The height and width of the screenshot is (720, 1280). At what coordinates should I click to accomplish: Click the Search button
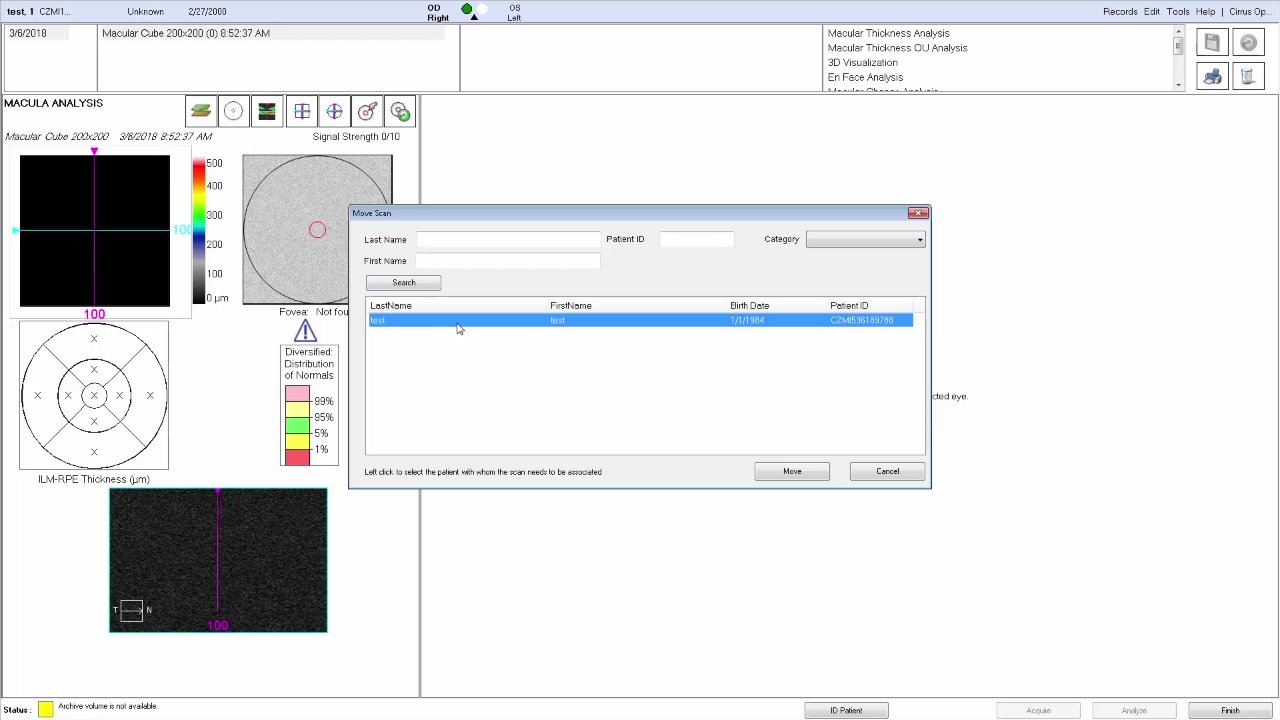click(403, 283)
